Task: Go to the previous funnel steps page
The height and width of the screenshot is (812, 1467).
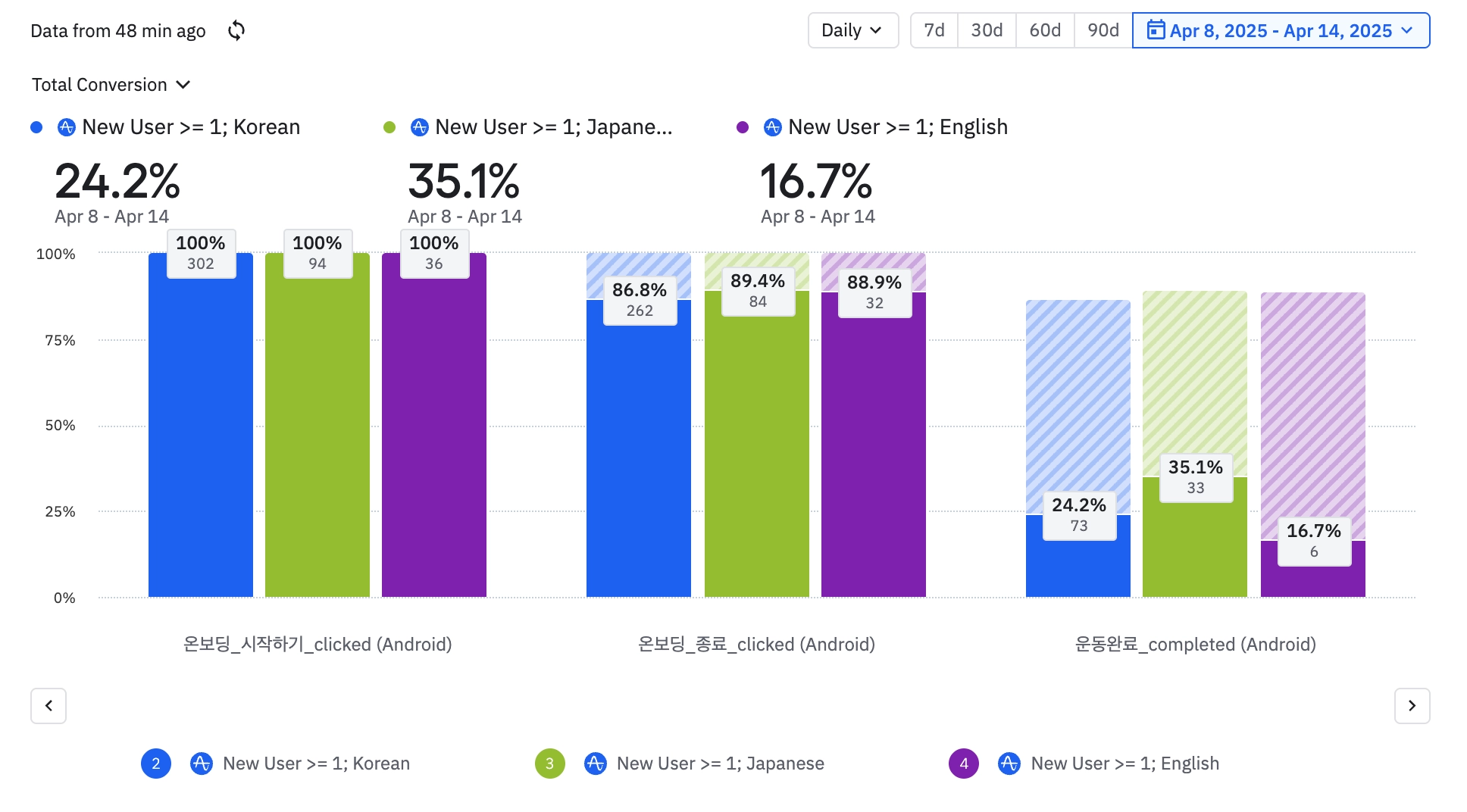Action: tap(48, 706)
